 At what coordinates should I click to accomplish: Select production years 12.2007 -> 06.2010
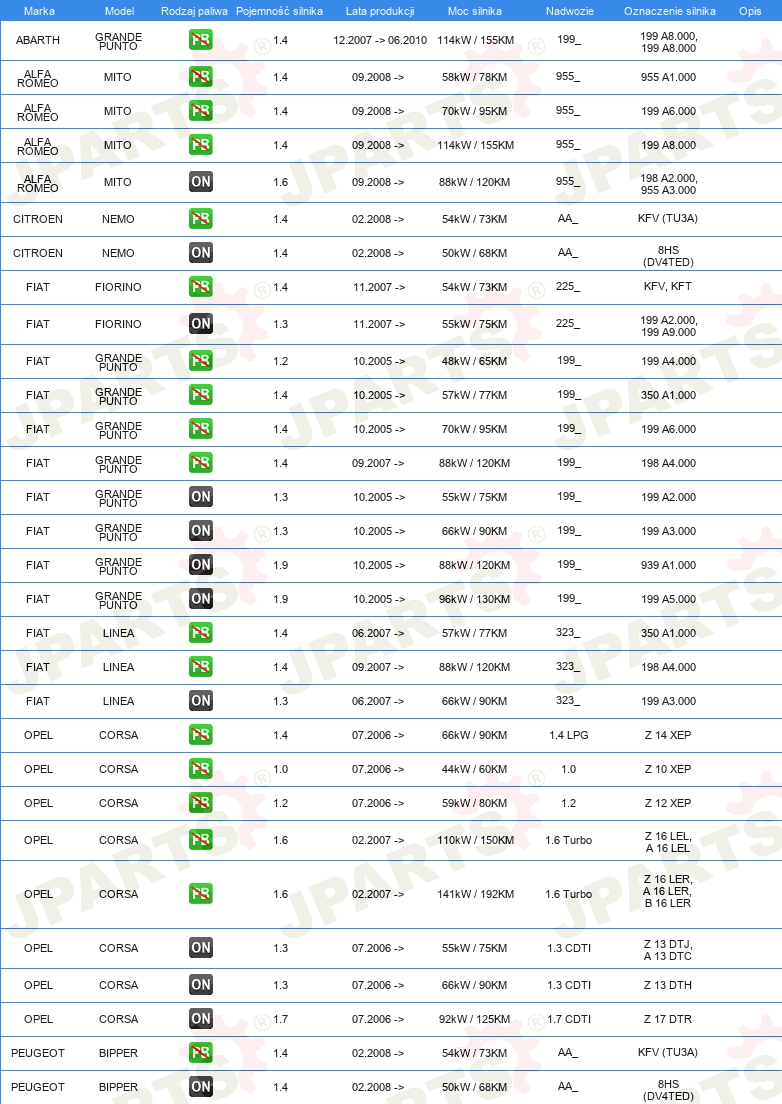click(x=380, y=40)
